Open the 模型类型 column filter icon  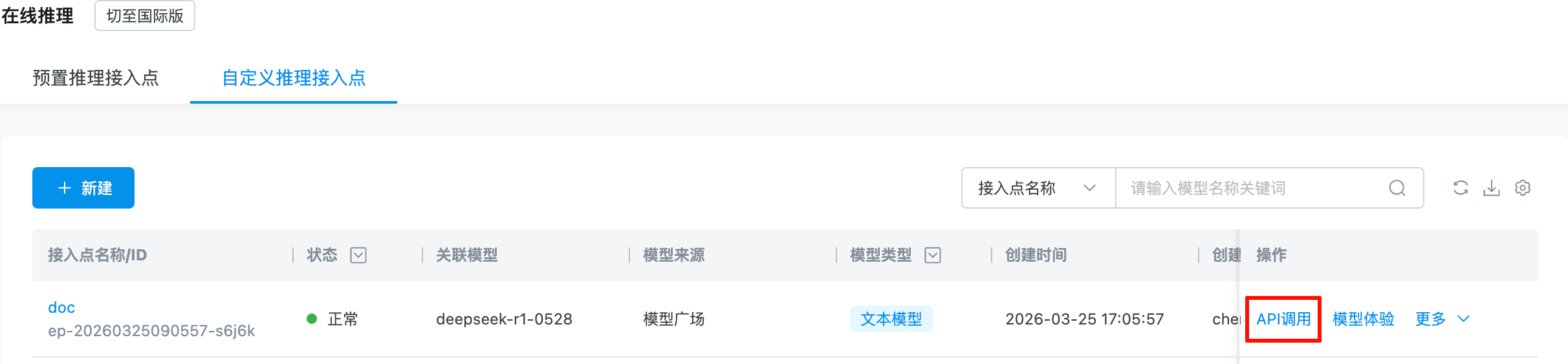933,255
